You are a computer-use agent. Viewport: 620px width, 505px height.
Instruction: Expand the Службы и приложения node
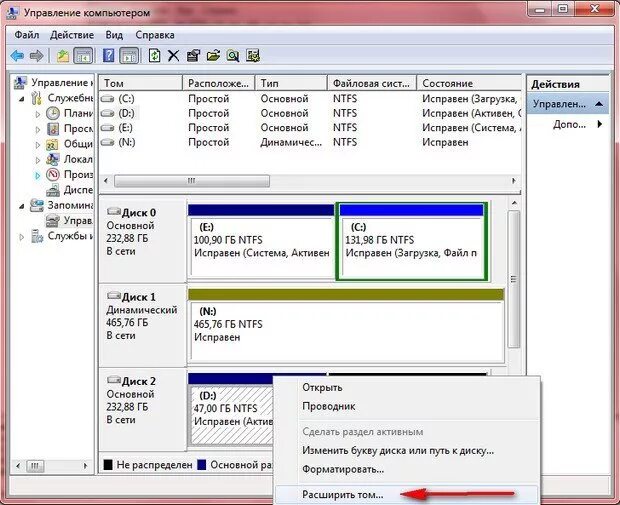point(22,237)
